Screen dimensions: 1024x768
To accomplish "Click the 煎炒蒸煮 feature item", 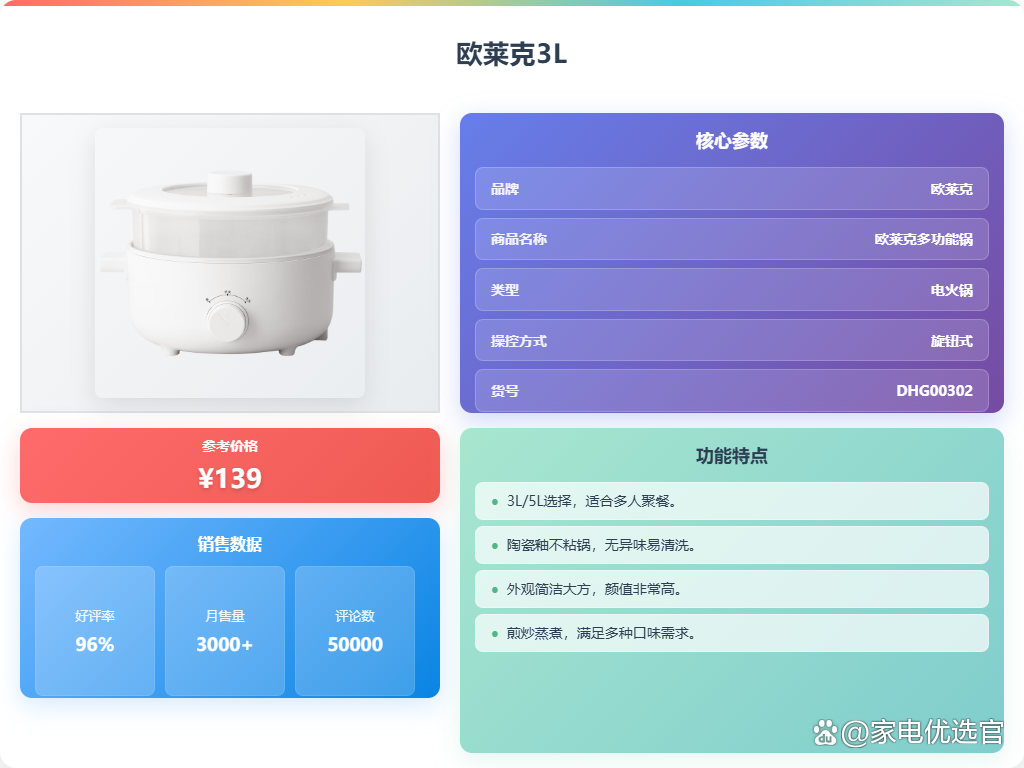I will point(731,633).
